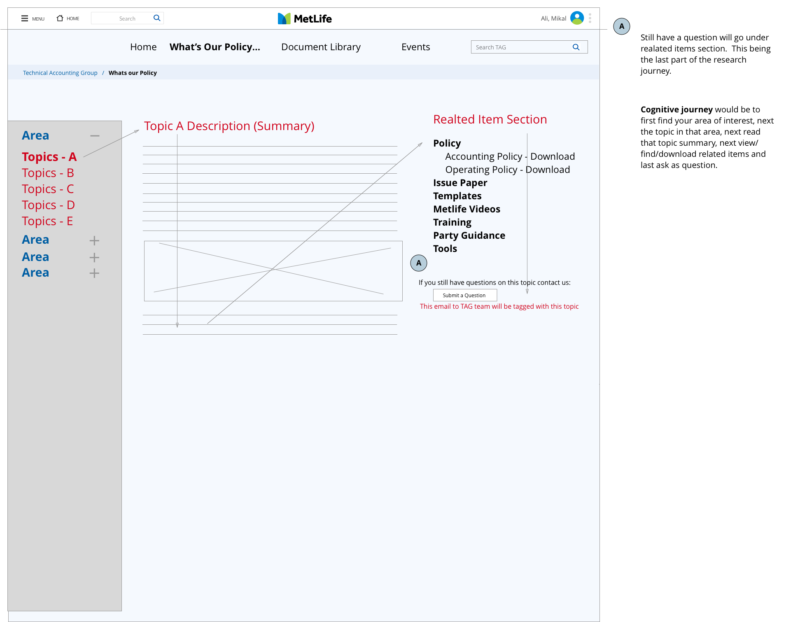This screenshot has width=800, height=622.
Task: Open the Document Library tab
Action: tap(321, 47)
